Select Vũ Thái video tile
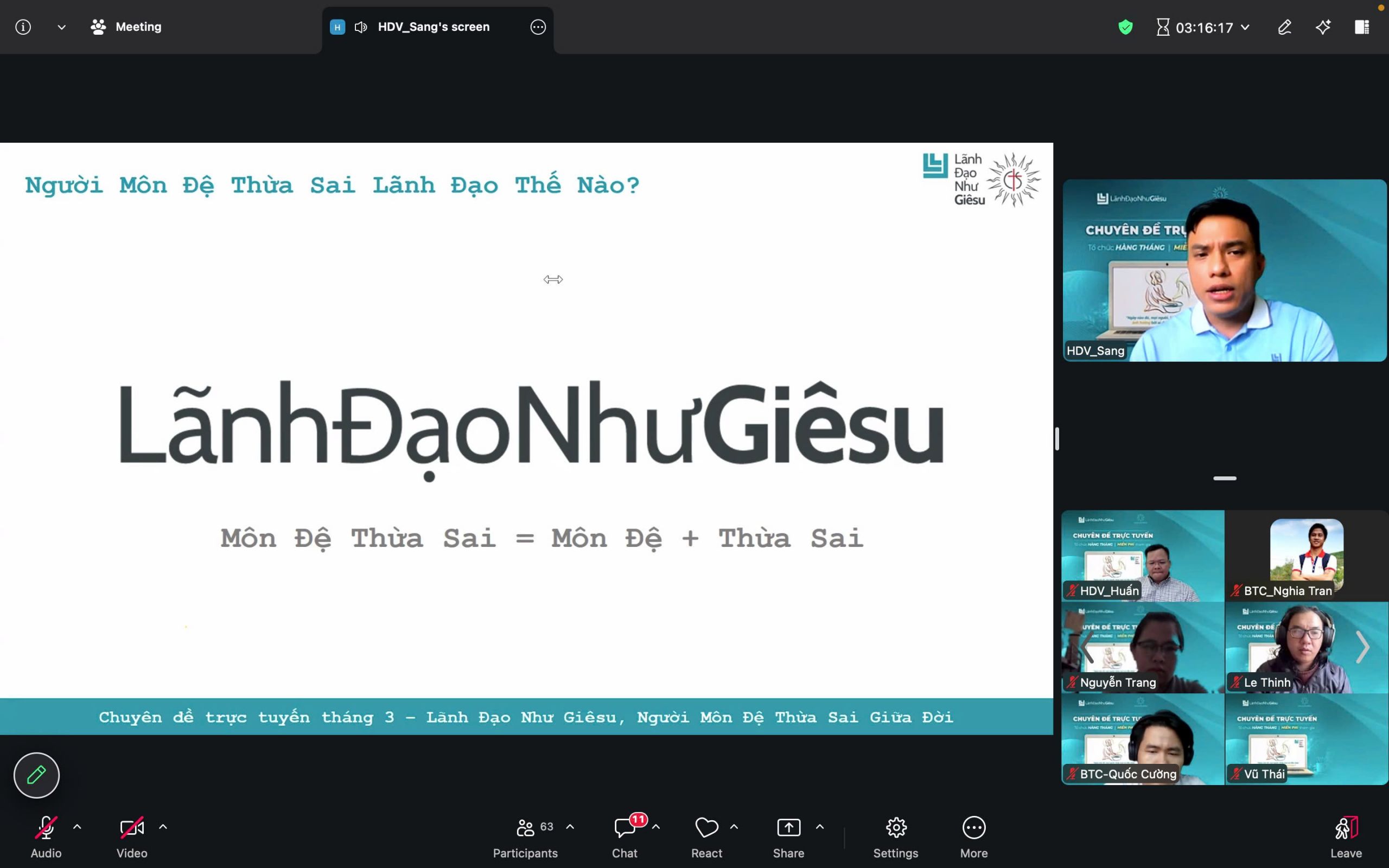Image resolution: width=1389 pixels, height=868 pixels. 1307,739
